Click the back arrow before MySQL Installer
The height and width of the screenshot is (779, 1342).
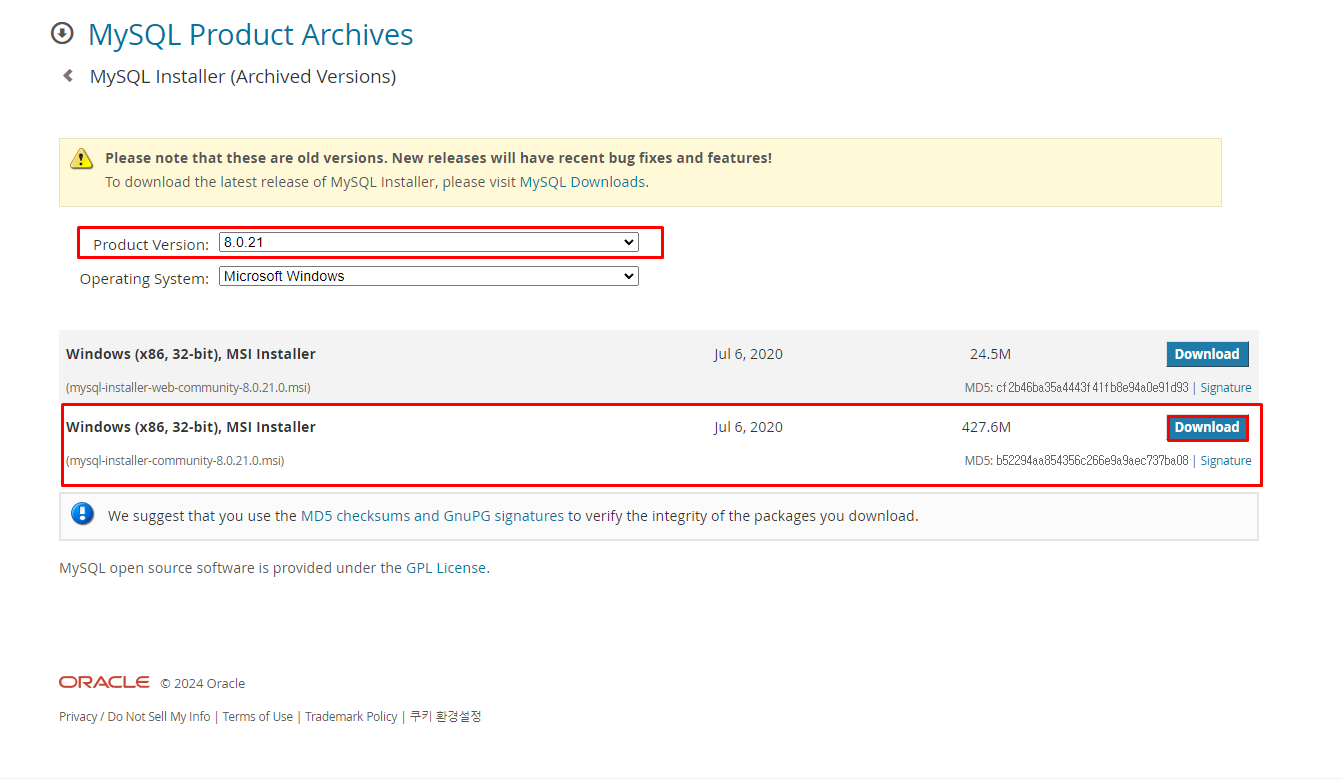click(x=68, y=75)
